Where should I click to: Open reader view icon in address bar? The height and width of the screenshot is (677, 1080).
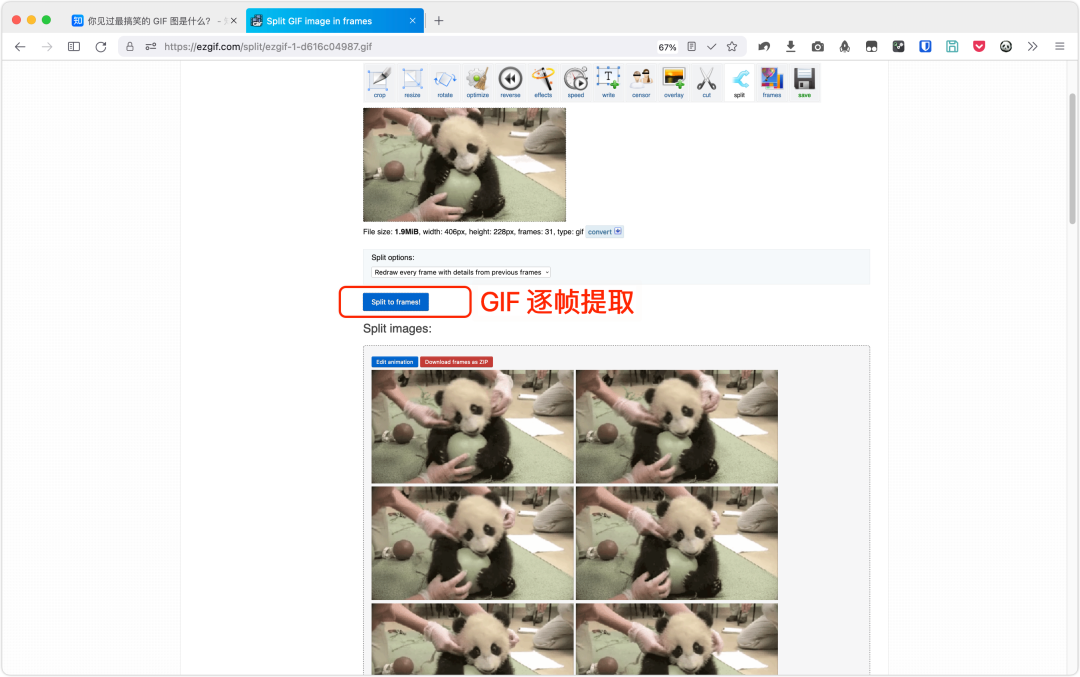click(692, 47)
